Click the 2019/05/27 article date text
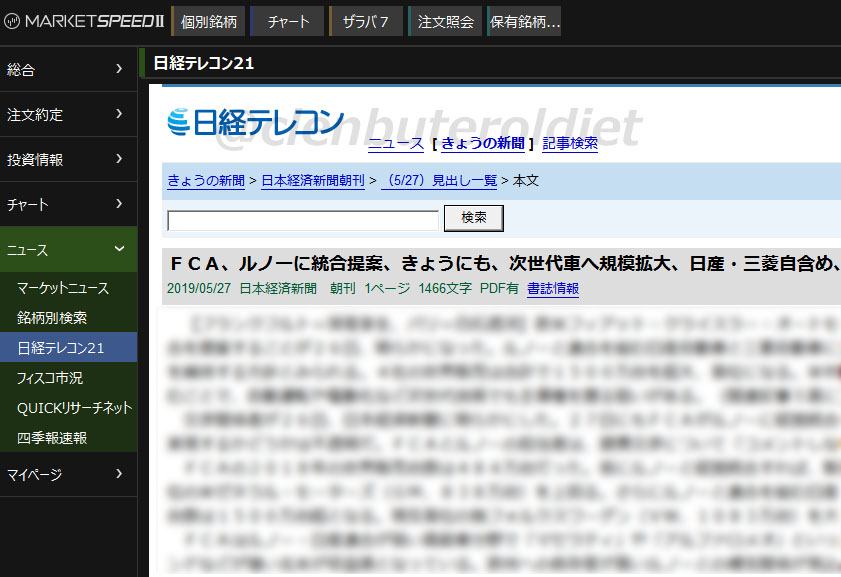This screenshot has width=841, height=577. tap(199, 288)
